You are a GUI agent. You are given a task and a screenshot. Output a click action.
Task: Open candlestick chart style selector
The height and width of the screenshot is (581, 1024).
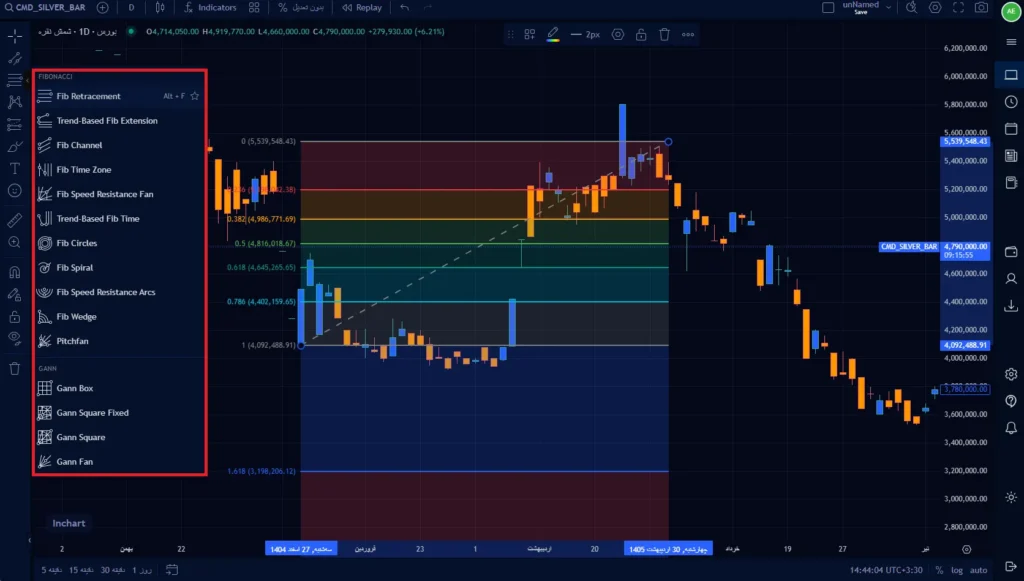click(160, 8)
